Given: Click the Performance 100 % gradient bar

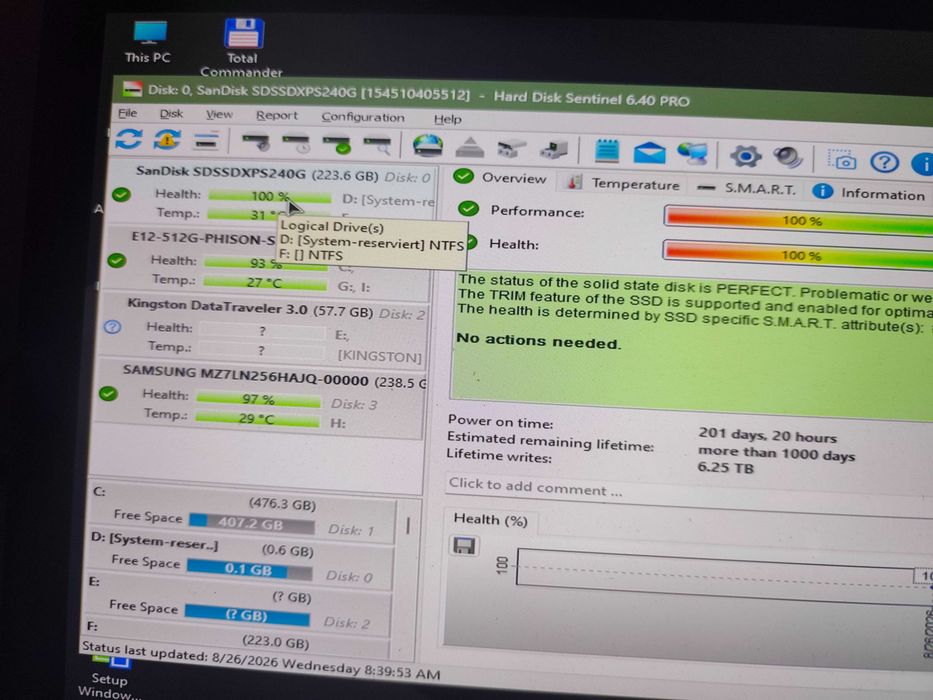Looking at the screenshot, I should click(x=799, y=220).
